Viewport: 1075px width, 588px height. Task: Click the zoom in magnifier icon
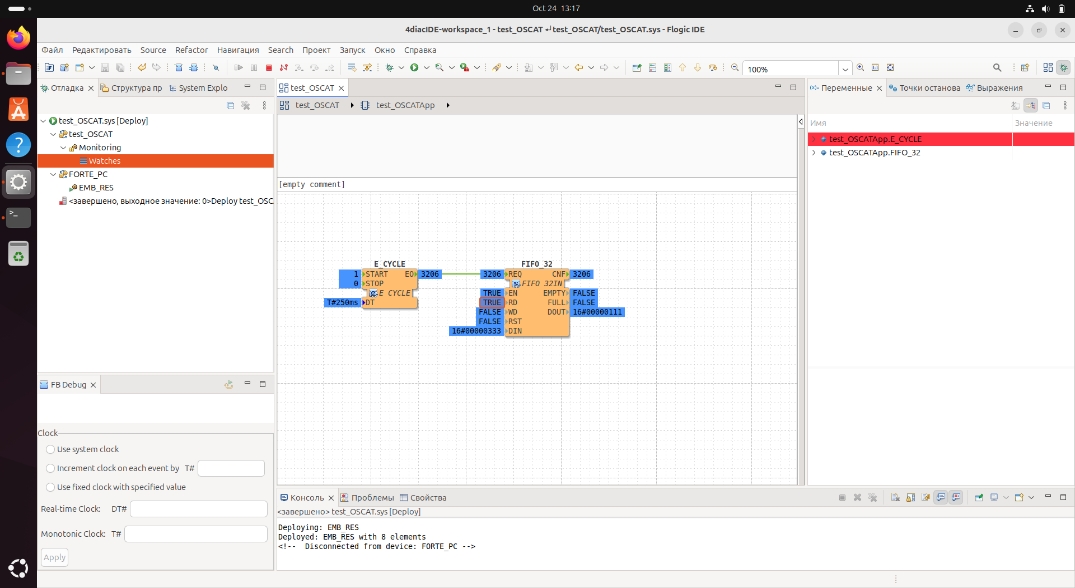[x=860, y=68]
